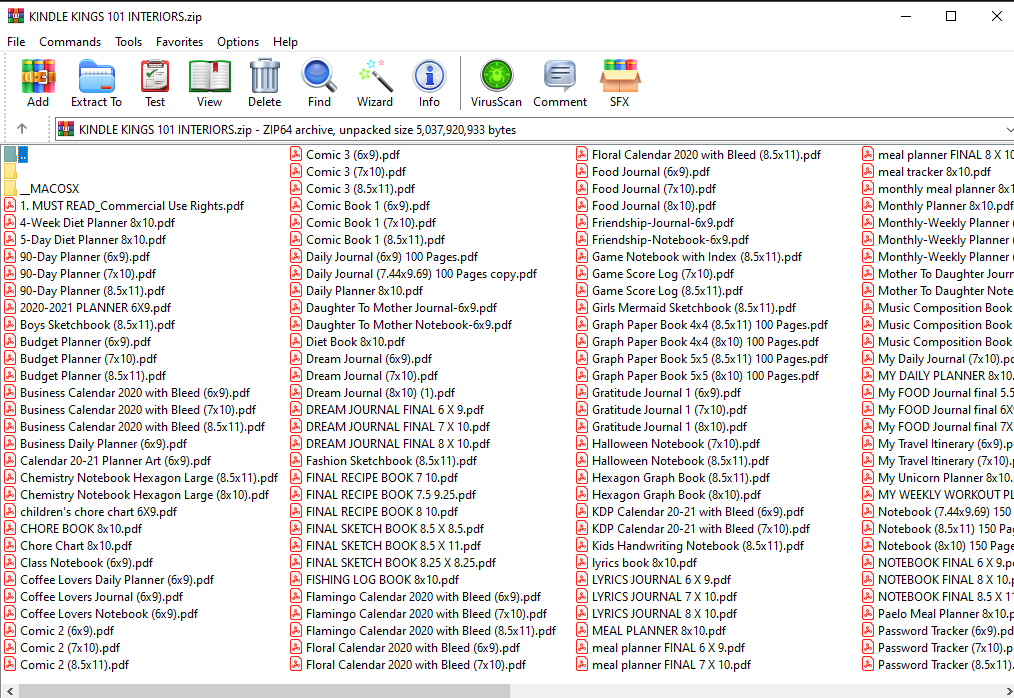Click the WinRAR title bar icon
1014x698 pixels.
[x=16, y=16]
